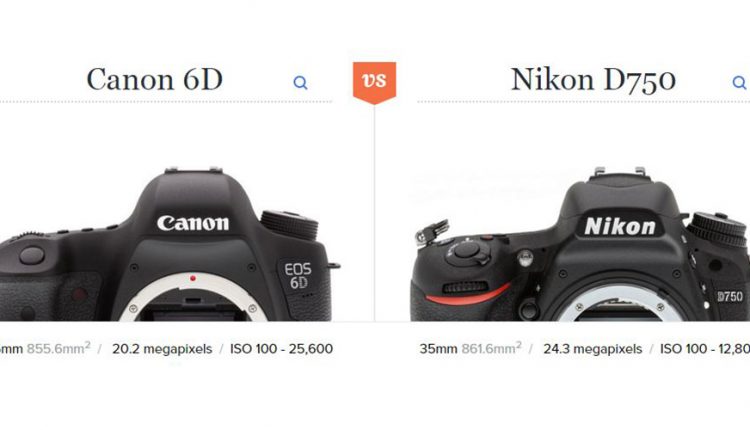Click the Nikon logo on camera body
This screenshot has width=750, height=430.
click(619, 226)
